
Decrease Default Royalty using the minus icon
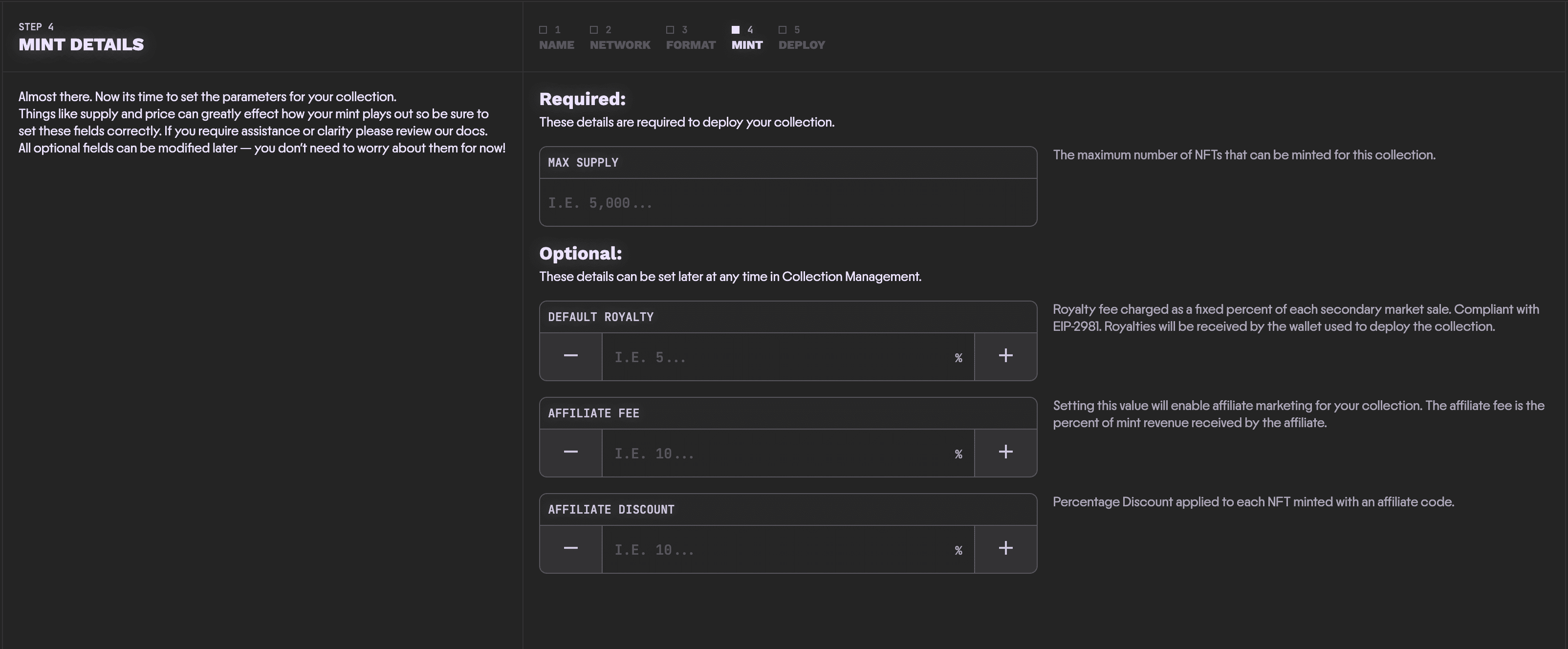(570, 357)
